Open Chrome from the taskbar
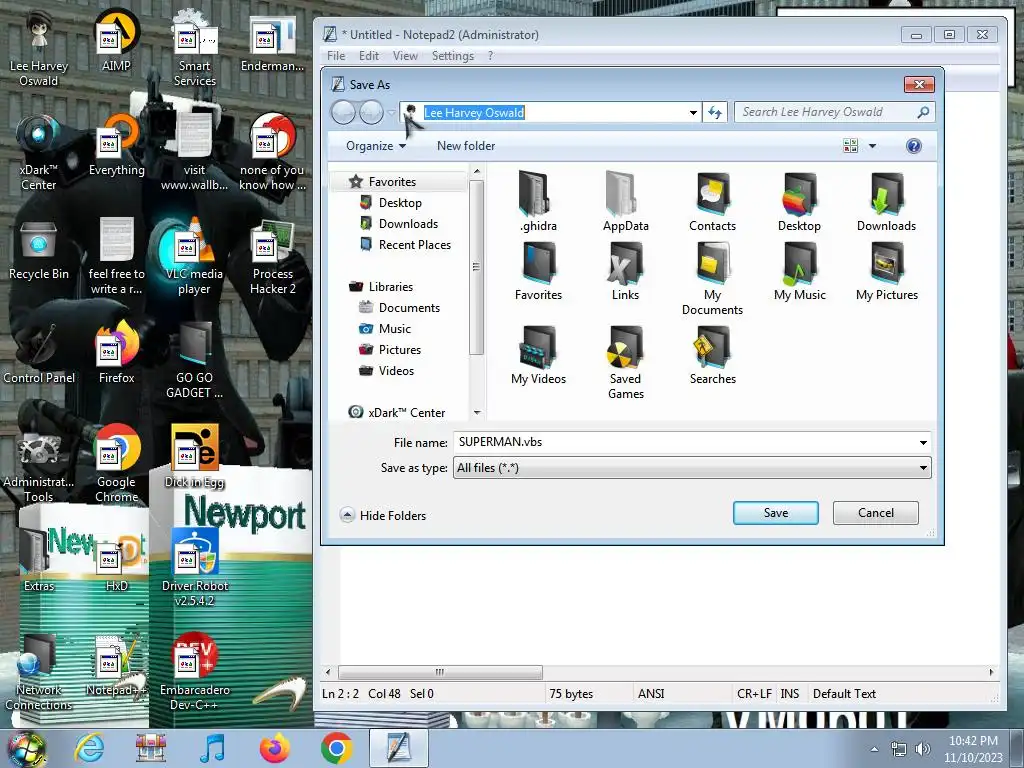This screenshot has width=1024, height=768. coord(336,748)
